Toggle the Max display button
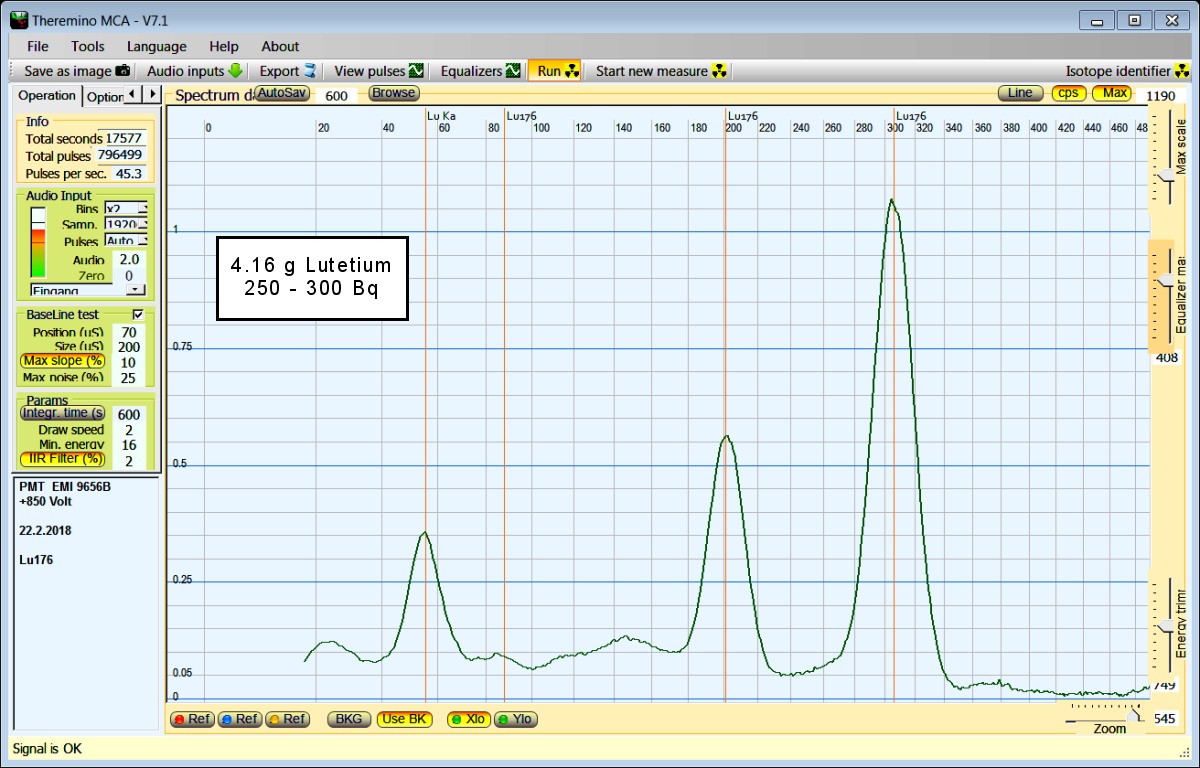The height and width of the screenshot is (768, 1200). tap(1114, 93)
